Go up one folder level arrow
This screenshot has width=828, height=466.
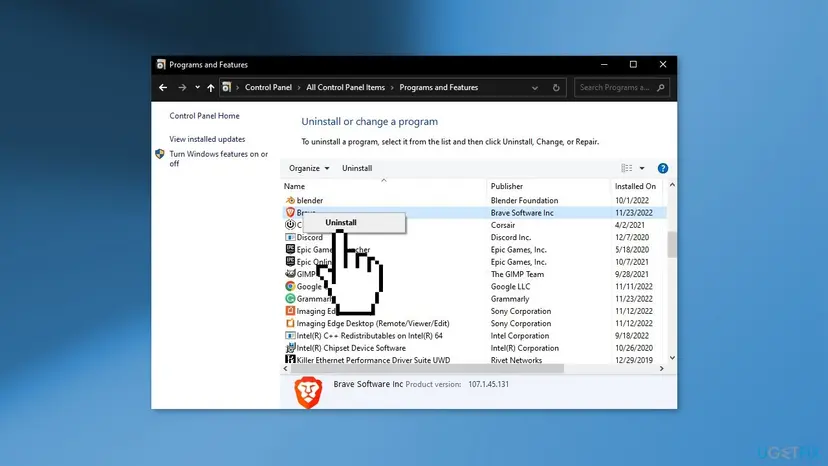click(x=211, y=88)
